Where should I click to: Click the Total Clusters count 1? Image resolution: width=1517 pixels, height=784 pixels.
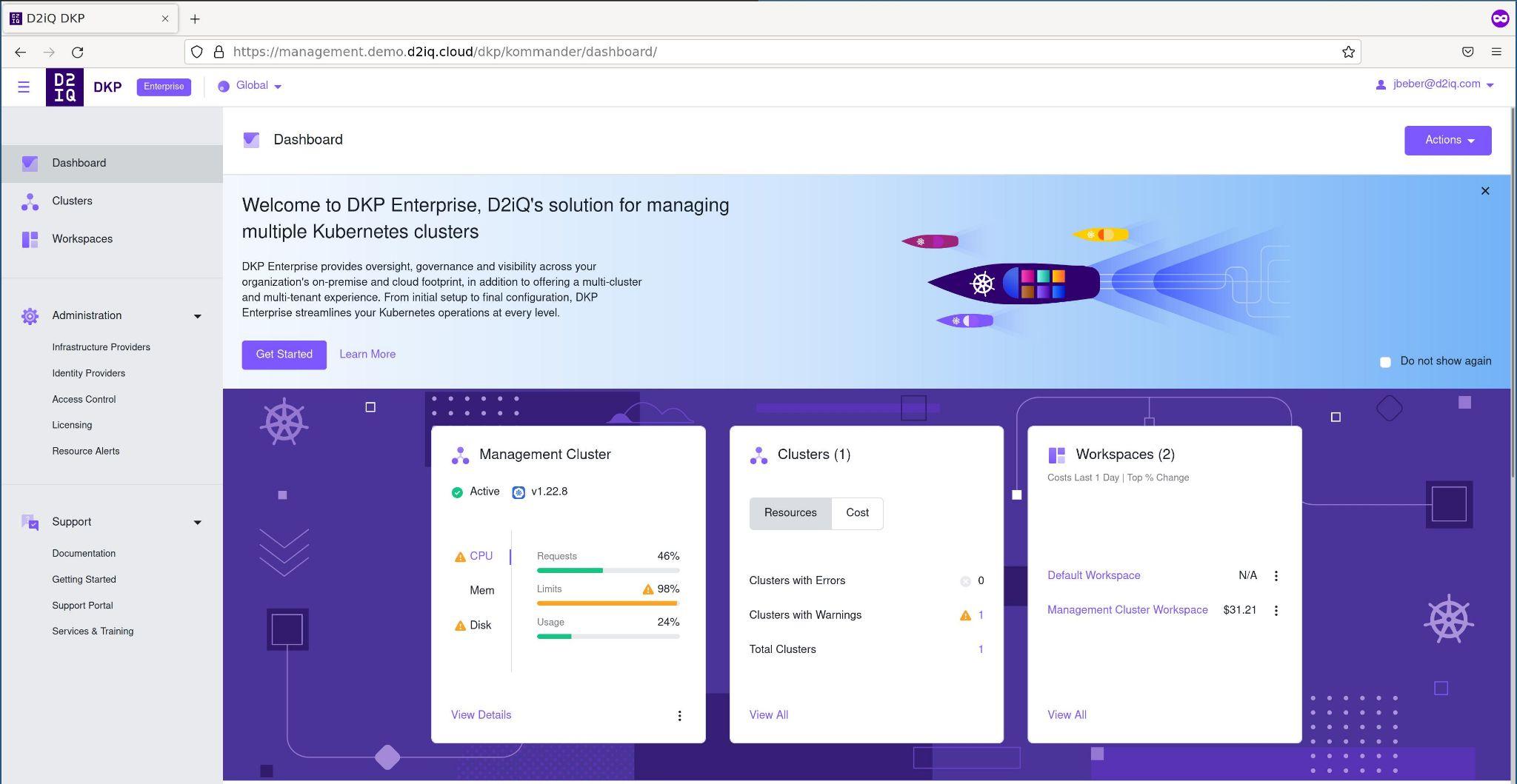[x=980, y=649]
